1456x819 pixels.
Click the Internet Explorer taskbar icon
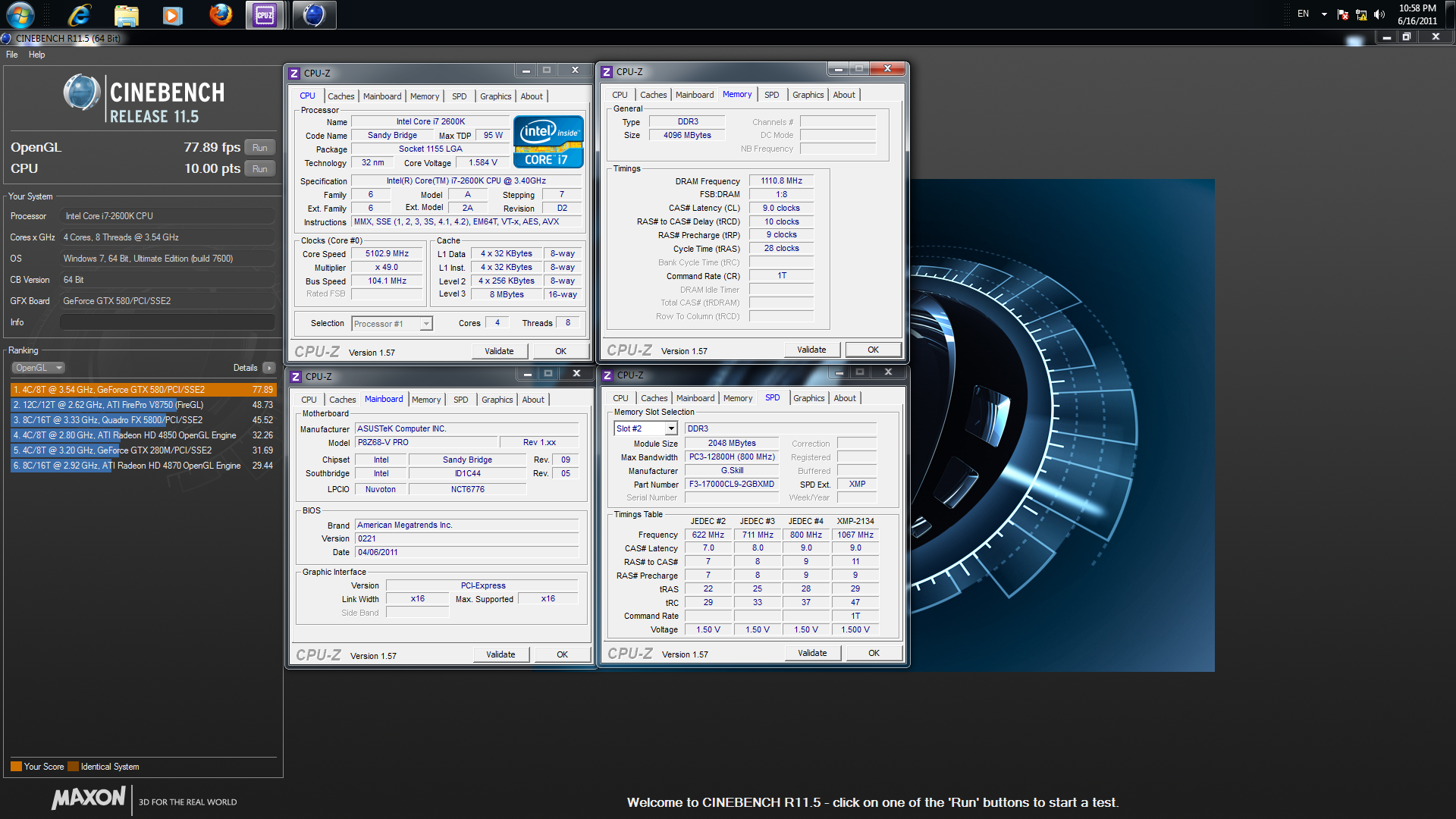click(79, 14)
